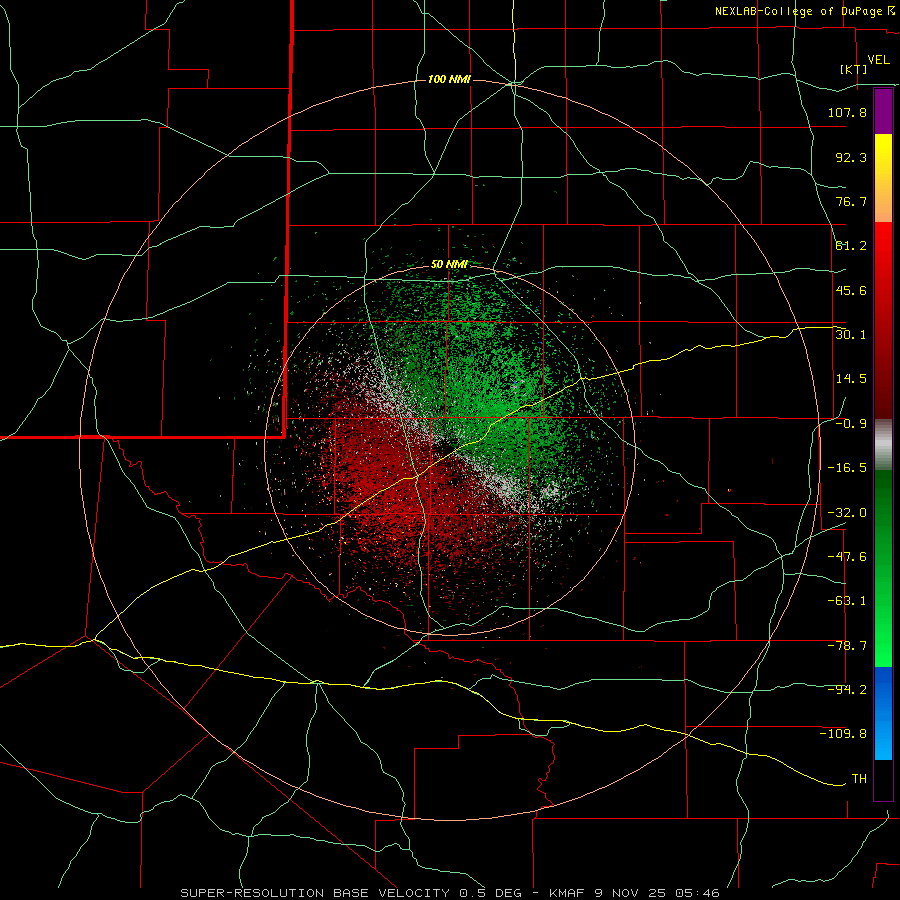The image size is (900, 900).
Task: Click the NEXLAB-College of DuPage credit text
Action: (x=804, y=11)
